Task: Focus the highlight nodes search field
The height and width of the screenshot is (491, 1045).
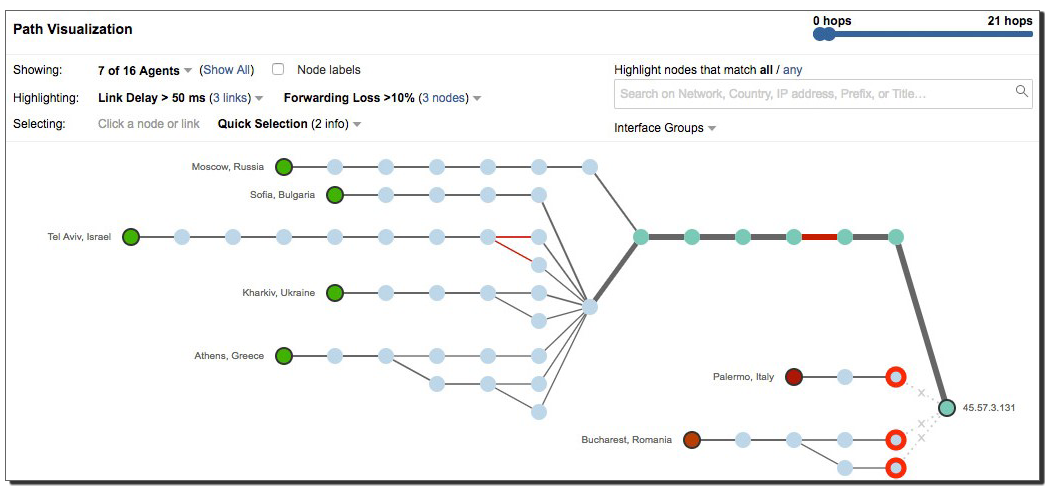Action: (x=810, y=94)
